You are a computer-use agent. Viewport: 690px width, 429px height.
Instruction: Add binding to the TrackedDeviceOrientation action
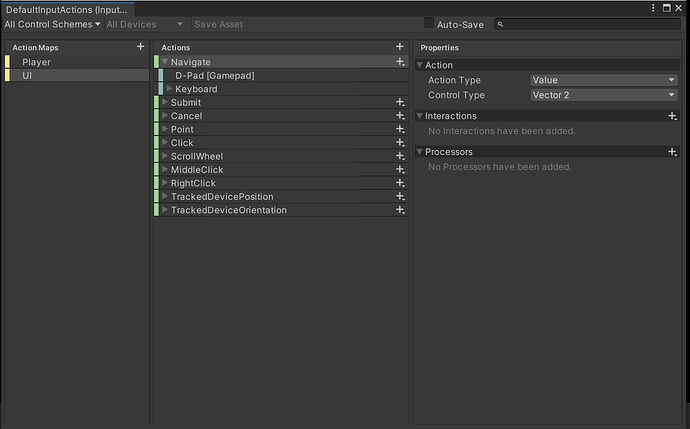(x=400, y=210)
